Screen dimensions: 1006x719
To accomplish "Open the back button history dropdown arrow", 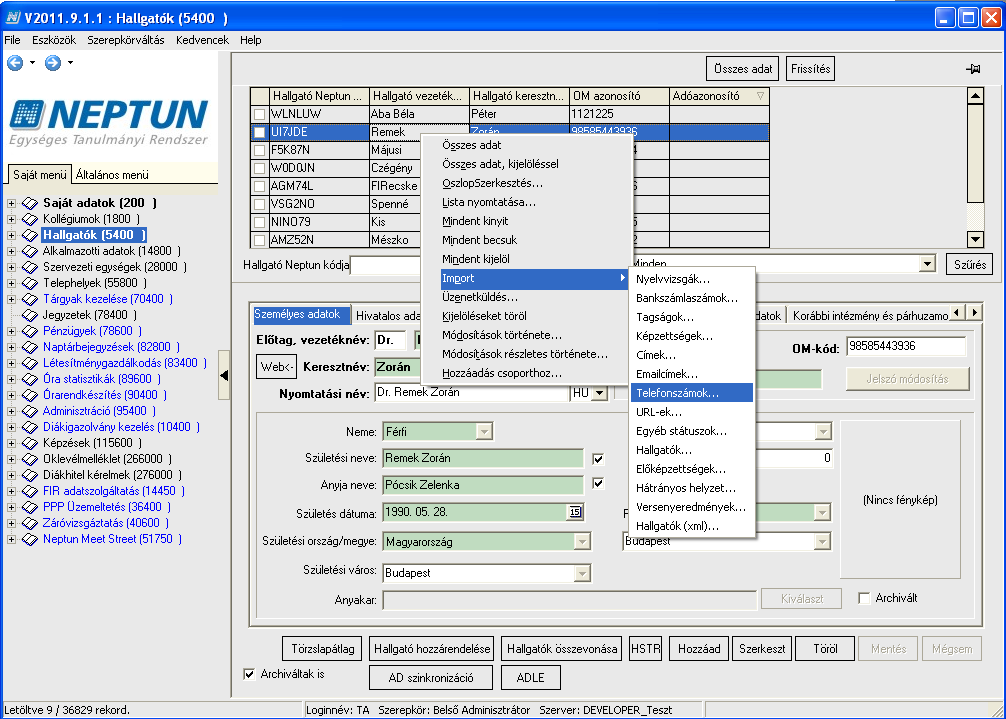I will [x=32, y=63].
